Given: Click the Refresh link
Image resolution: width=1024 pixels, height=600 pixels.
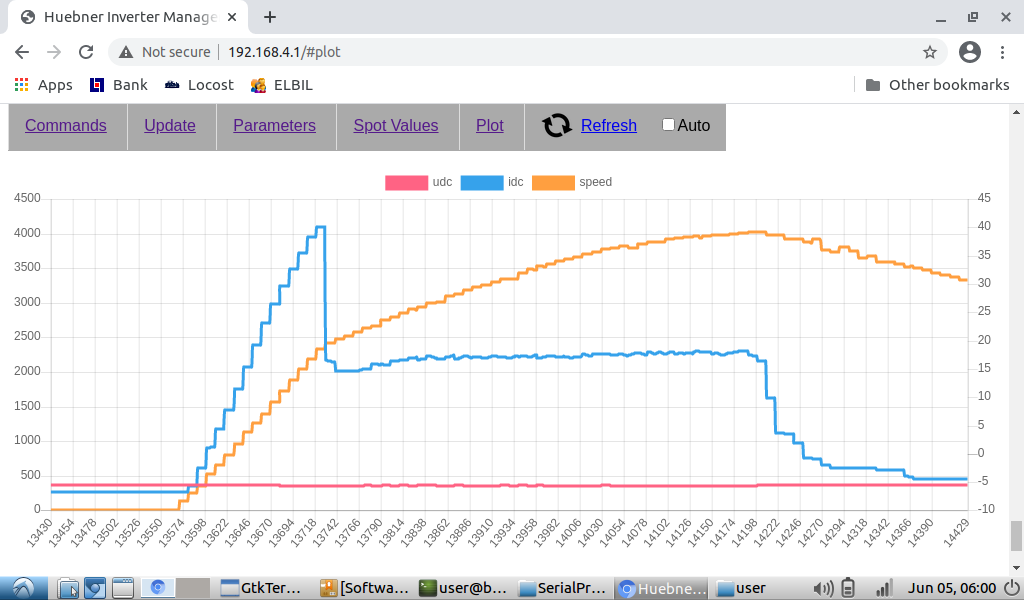Looking at the screenshot, I should click(608, 125).
